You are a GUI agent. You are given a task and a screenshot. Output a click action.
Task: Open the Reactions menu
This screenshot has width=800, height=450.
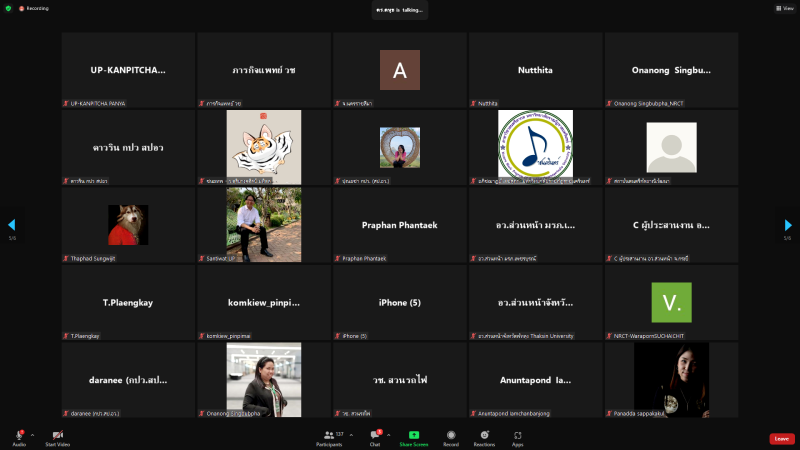(x=484, y=436)
